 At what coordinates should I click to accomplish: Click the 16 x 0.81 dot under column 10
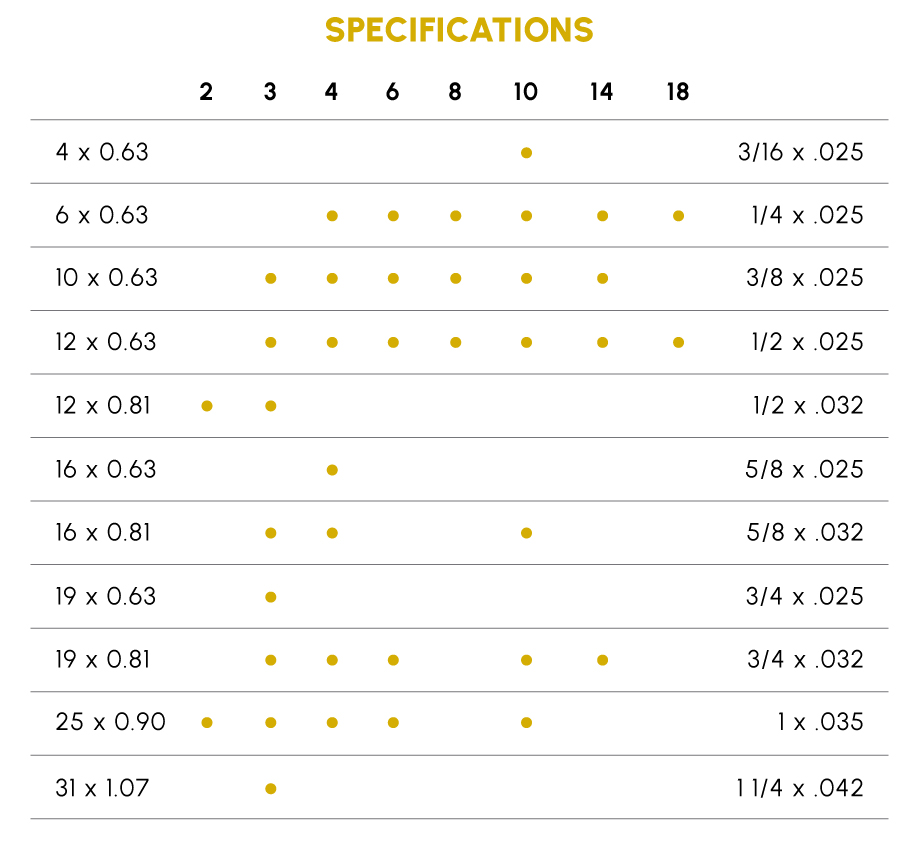[526, 533]
